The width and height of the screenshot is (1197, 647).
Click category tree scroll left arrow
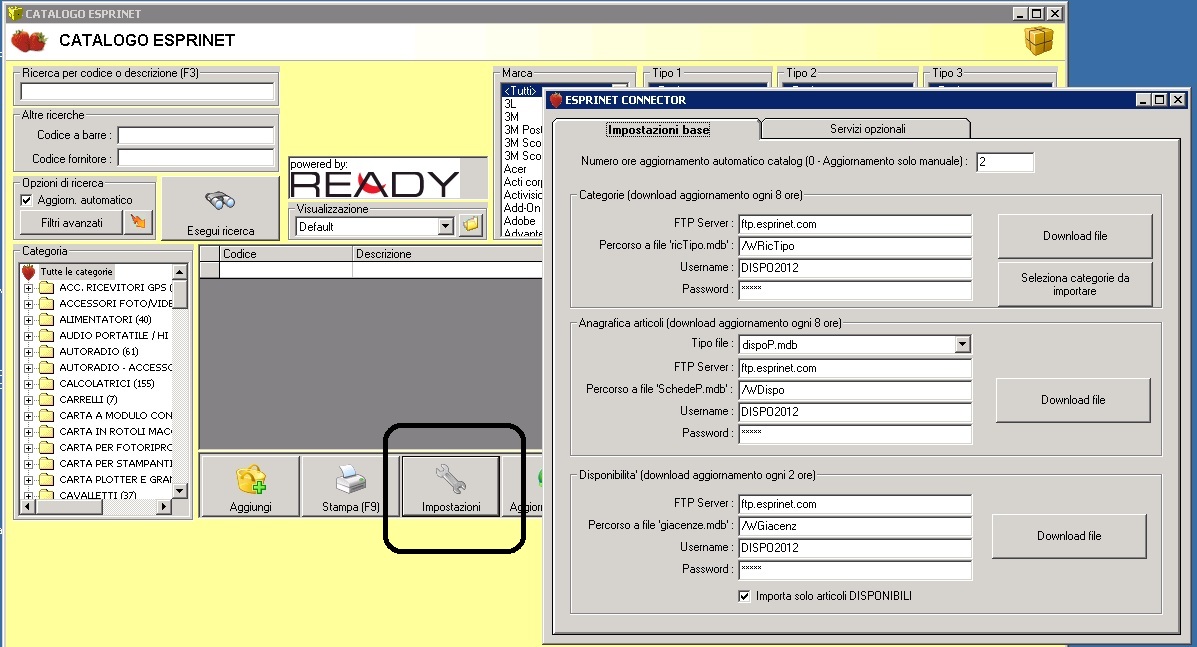tap(27, 506)
